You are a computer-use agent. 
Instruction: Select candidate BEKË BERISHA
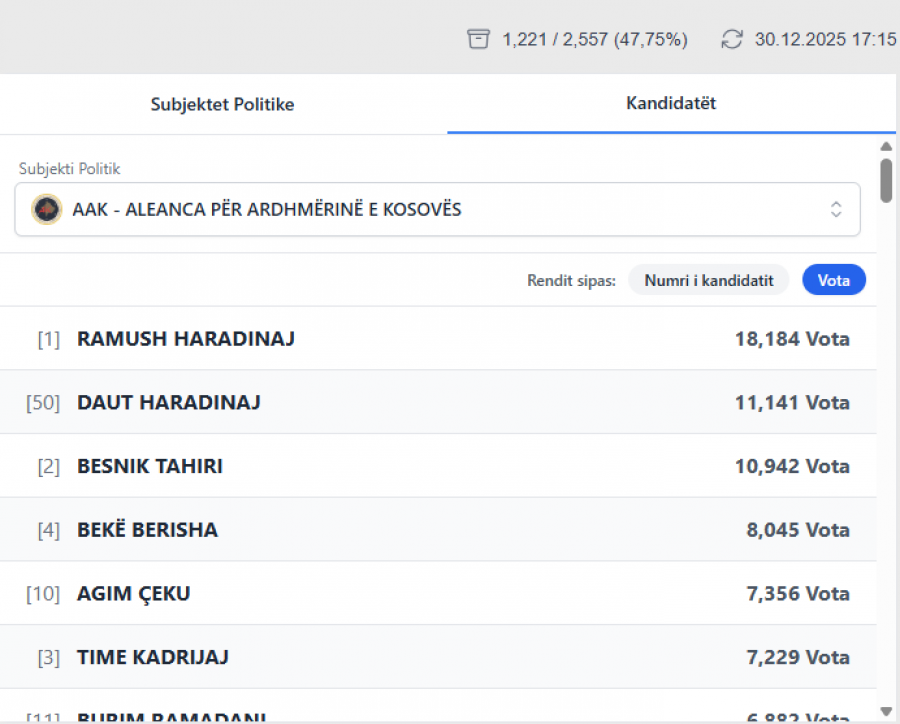[x=148, y=530]
